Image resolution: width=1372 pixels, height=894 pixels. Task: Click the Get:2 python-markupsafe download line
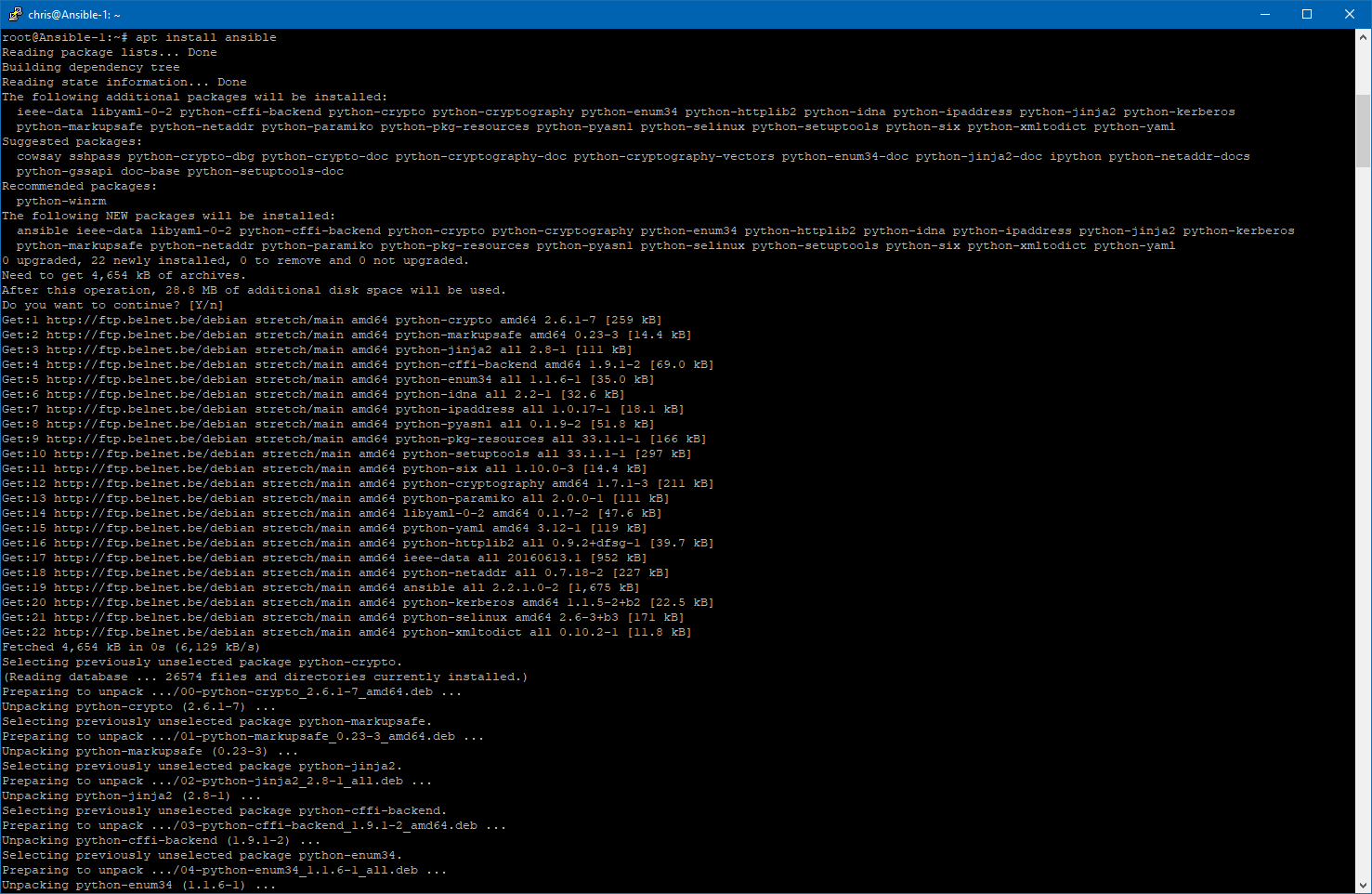coord(347,335)
